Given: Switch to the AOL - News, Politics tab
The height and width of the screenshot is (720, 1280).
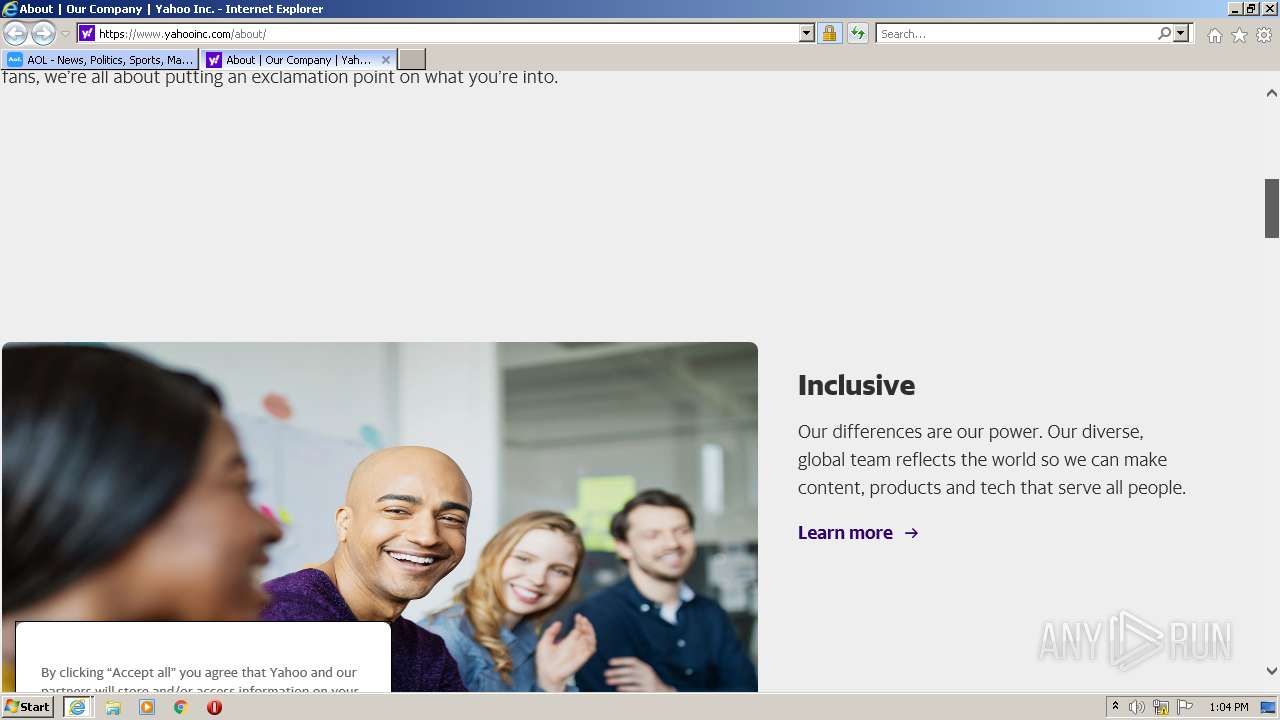Looking at the screenshot, I should (x=100, y=60).
